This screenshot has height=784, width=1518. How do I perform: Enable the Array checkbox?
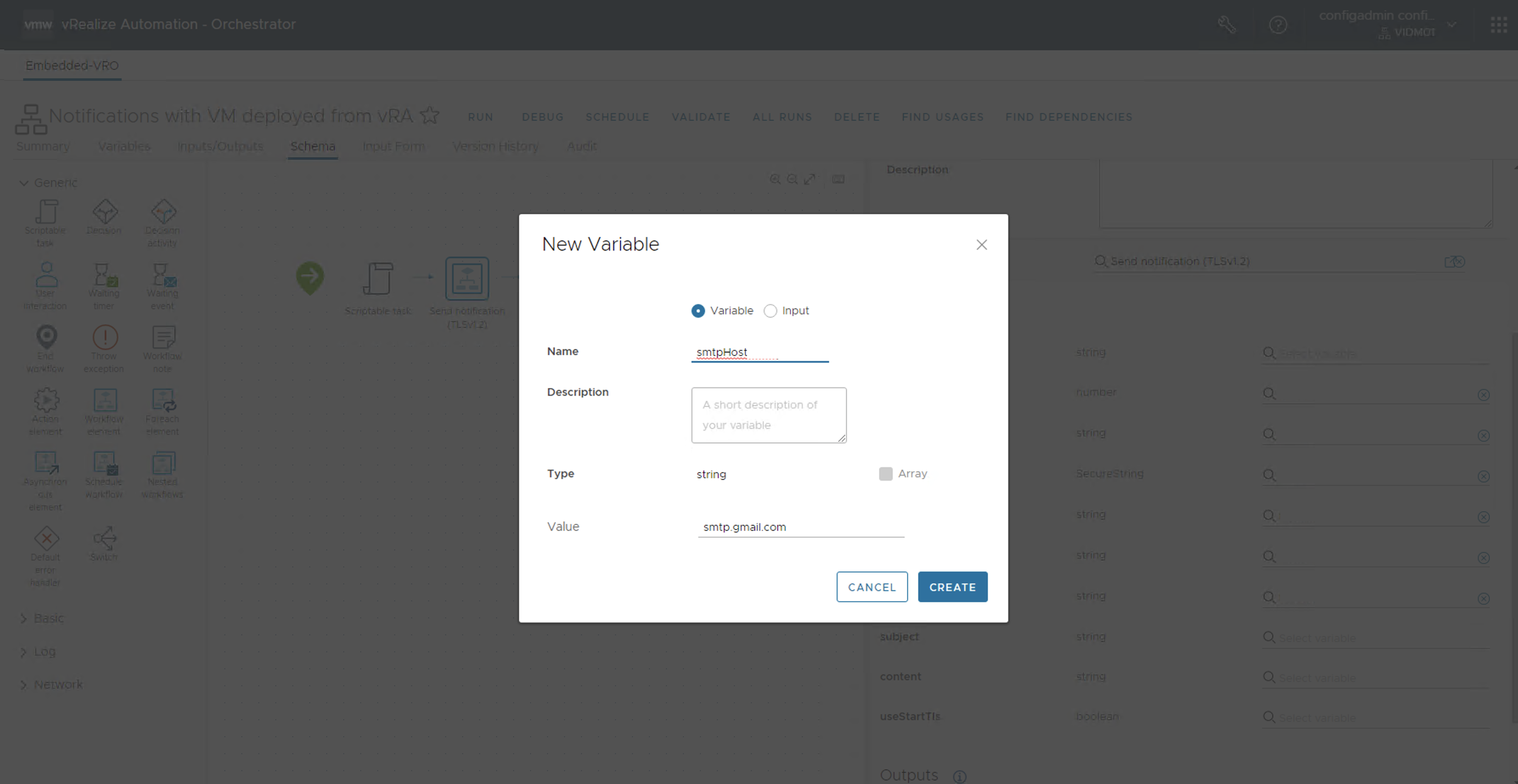click(885, 474)
